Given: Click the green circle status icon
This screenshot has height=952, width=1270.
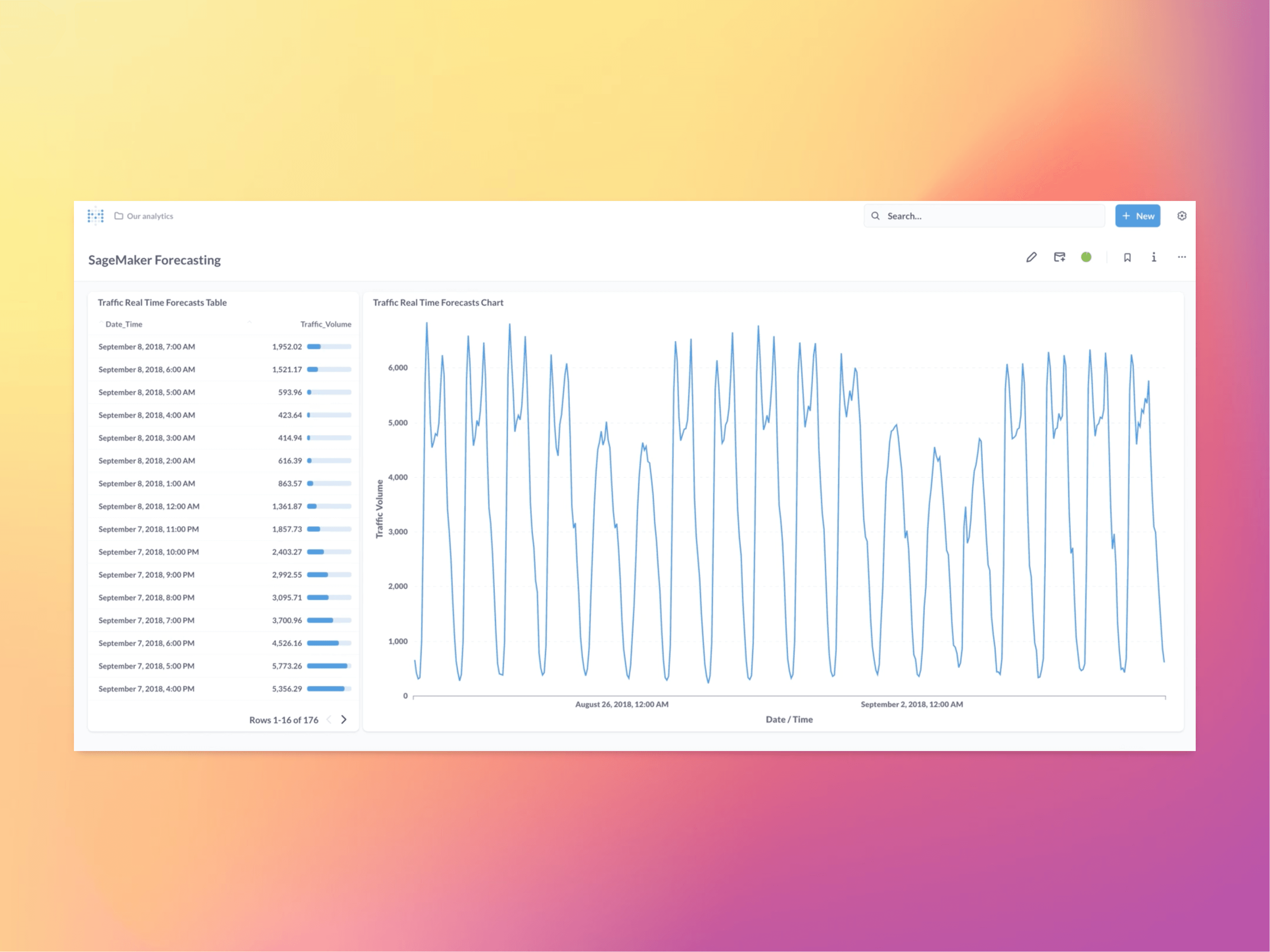Looking at the screenshot, I should (x=1086, y=257).
